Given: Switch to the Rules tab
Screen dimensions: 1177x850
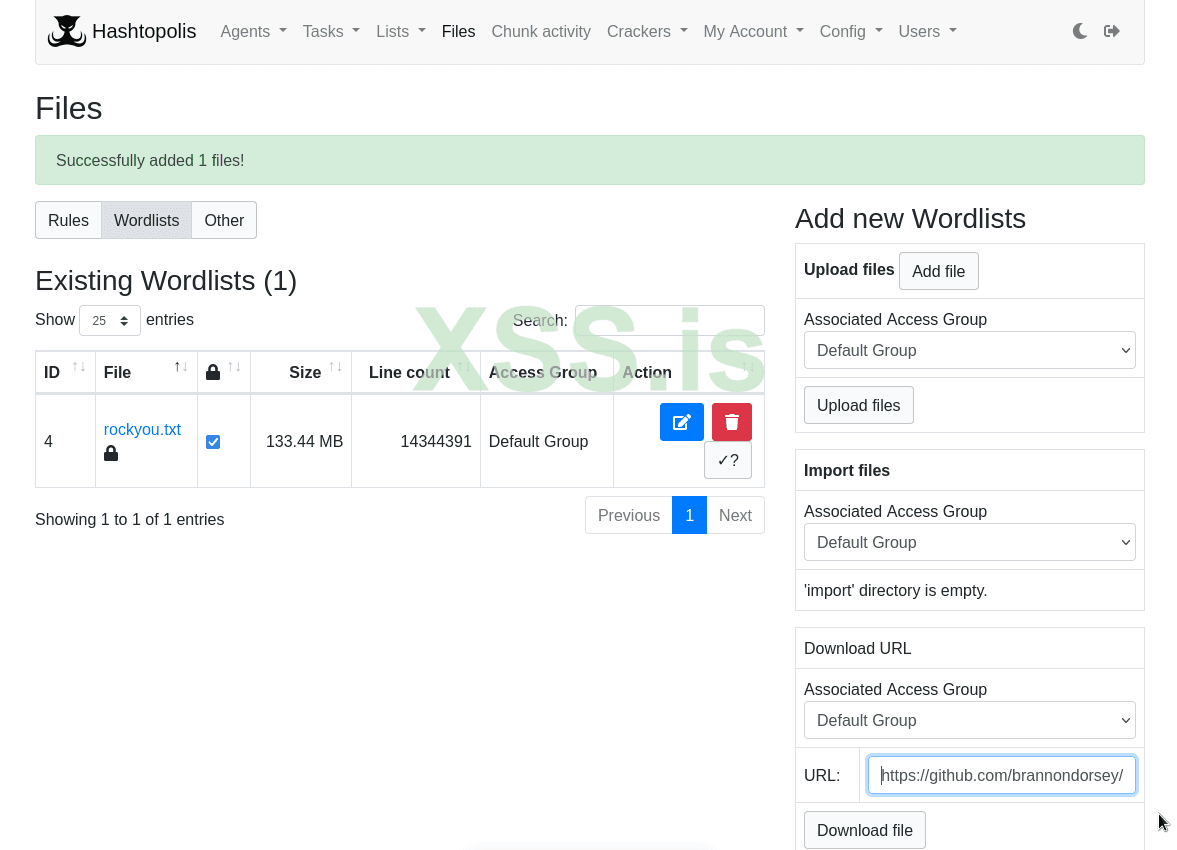Looking at the screenshot, I should (x=68, y=220).
